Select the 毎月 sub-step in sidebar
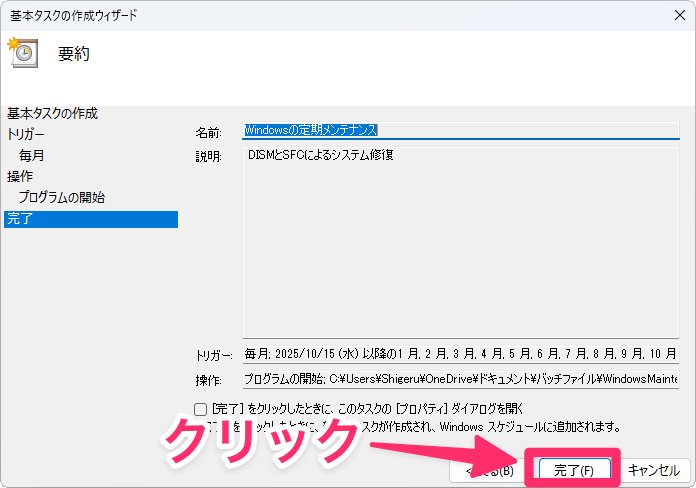 (32, 156)
